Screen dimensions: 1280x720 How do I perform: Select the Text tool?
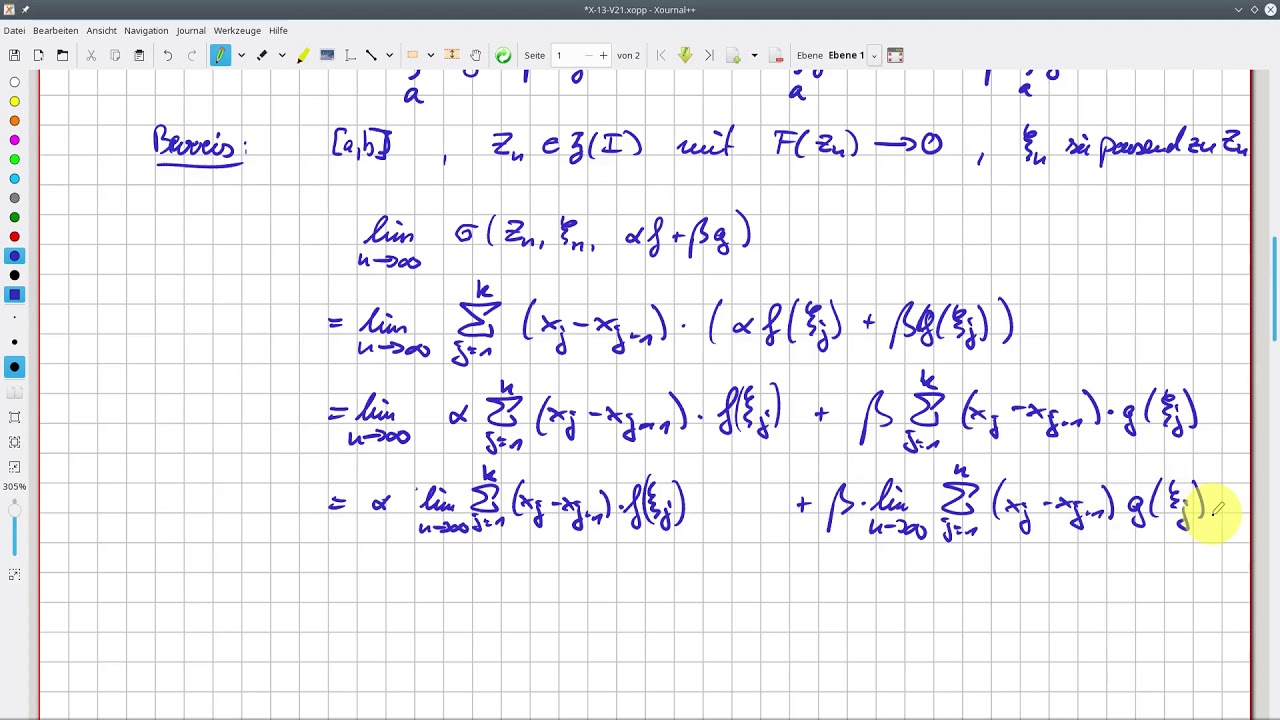(x=351, y=55)
